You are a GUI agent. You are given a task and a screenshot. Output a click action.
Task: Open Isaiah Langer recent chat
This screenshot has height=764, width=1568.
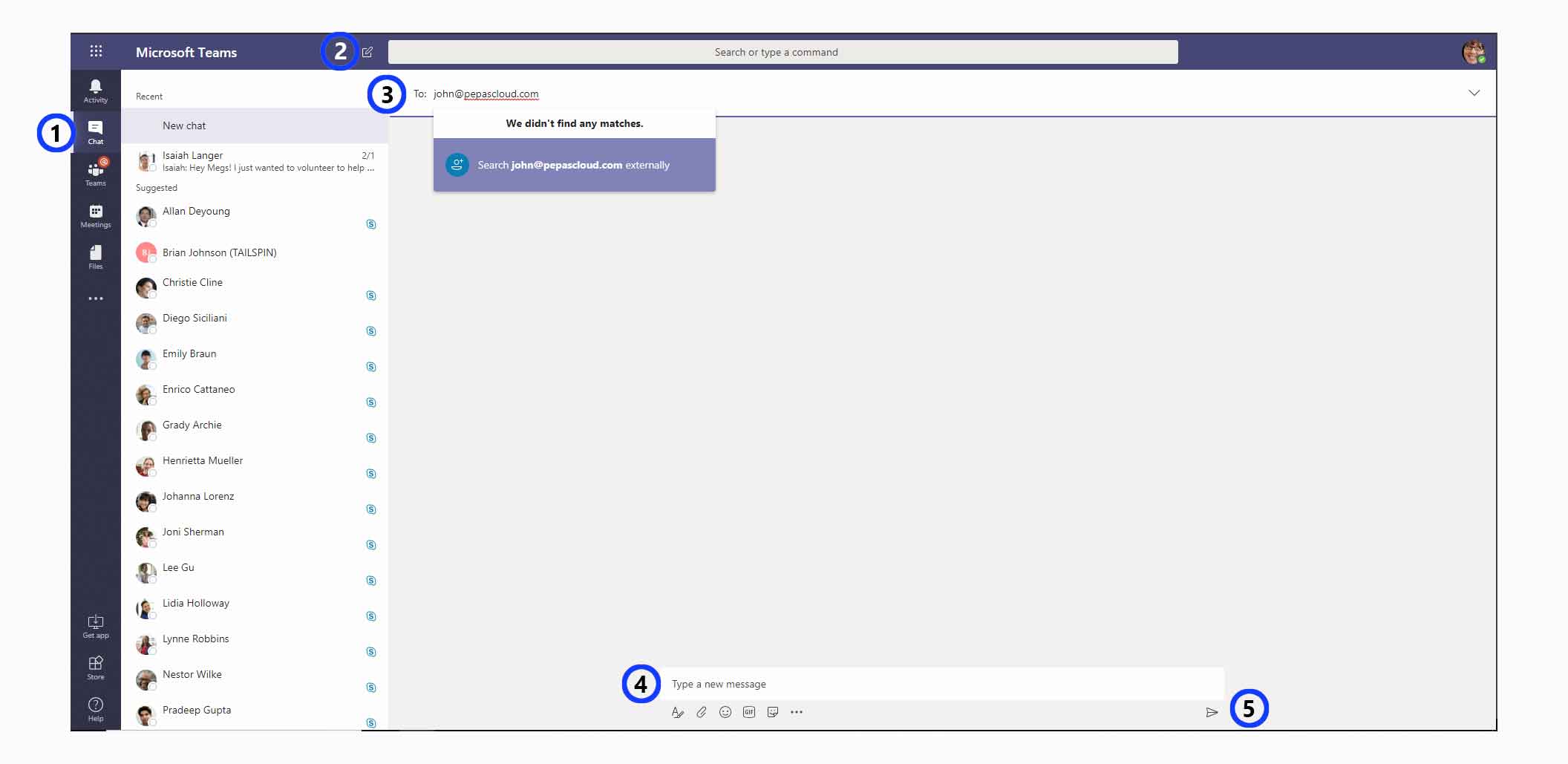pos(255,161)
